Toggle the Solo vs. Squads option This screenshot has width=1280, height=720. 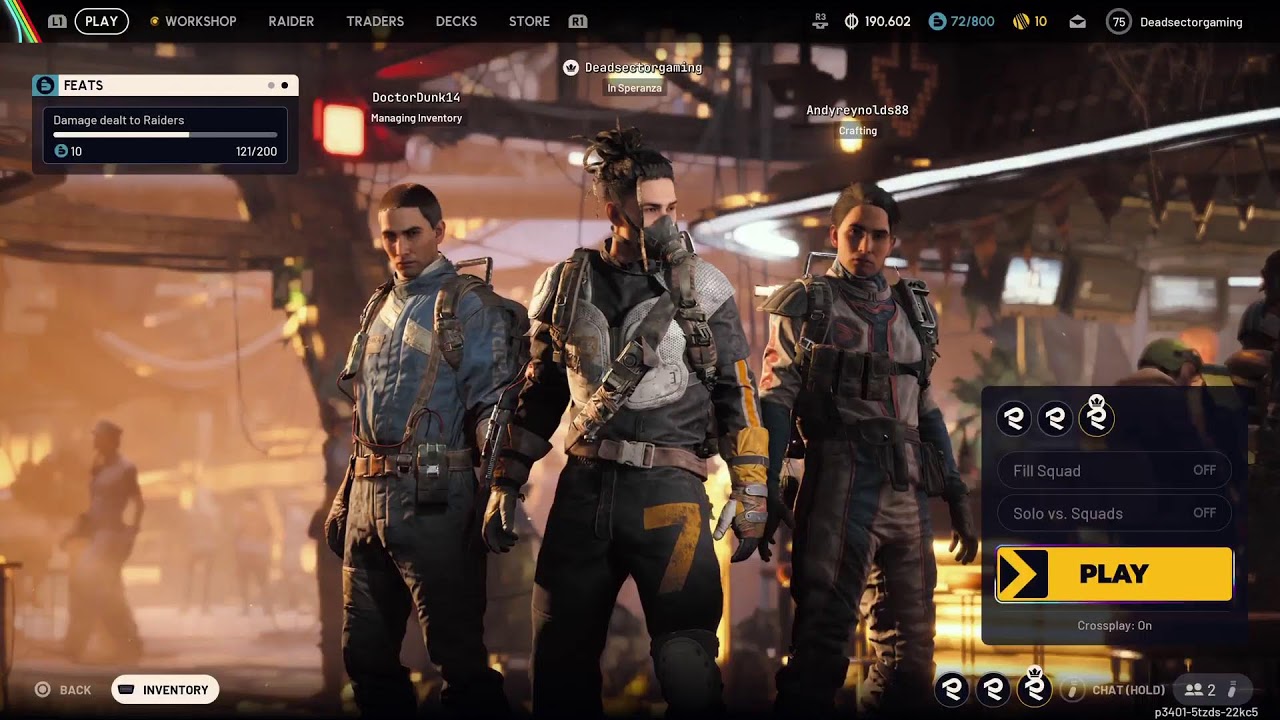1114,513
